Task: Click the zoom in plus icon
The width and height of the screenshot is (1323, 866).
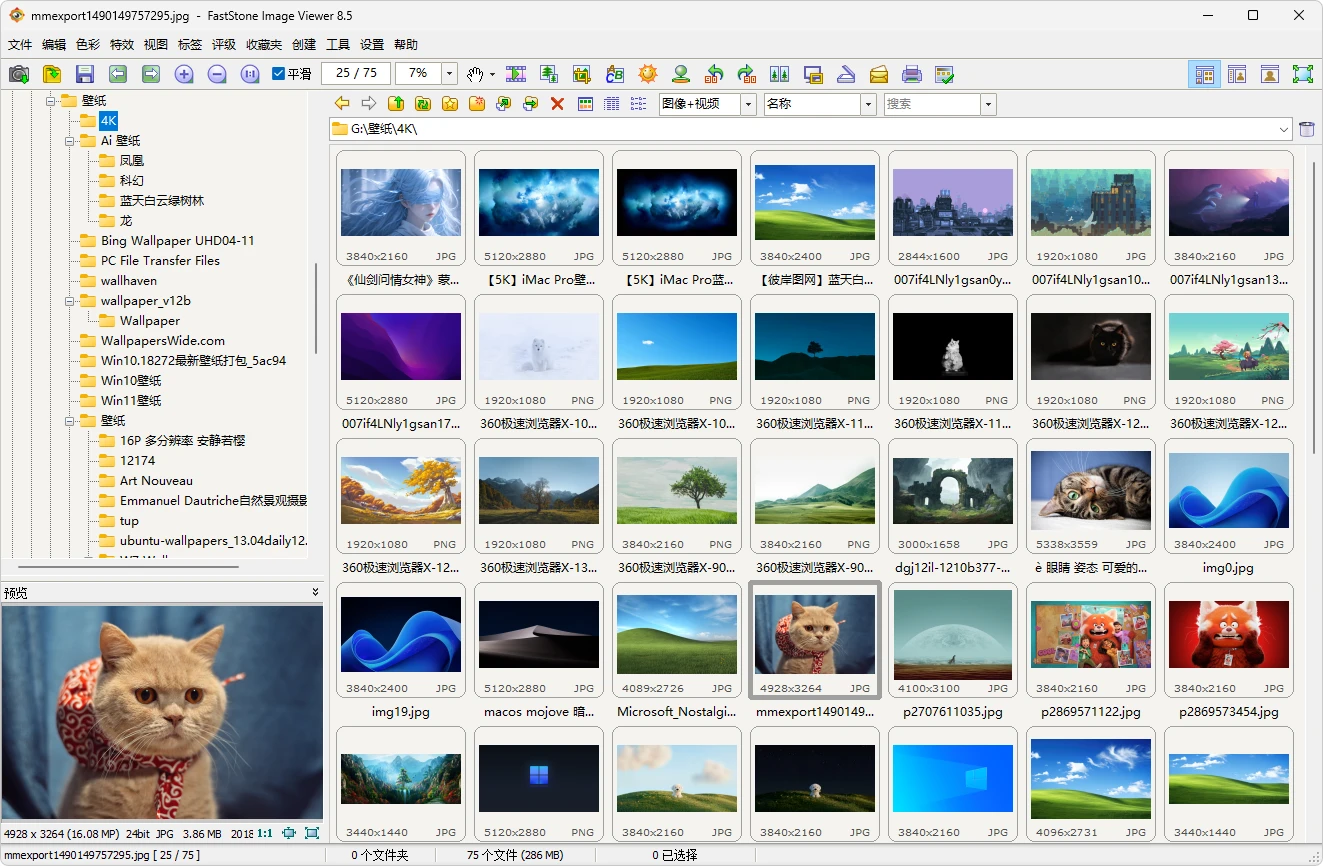Action: coord(184,74)
